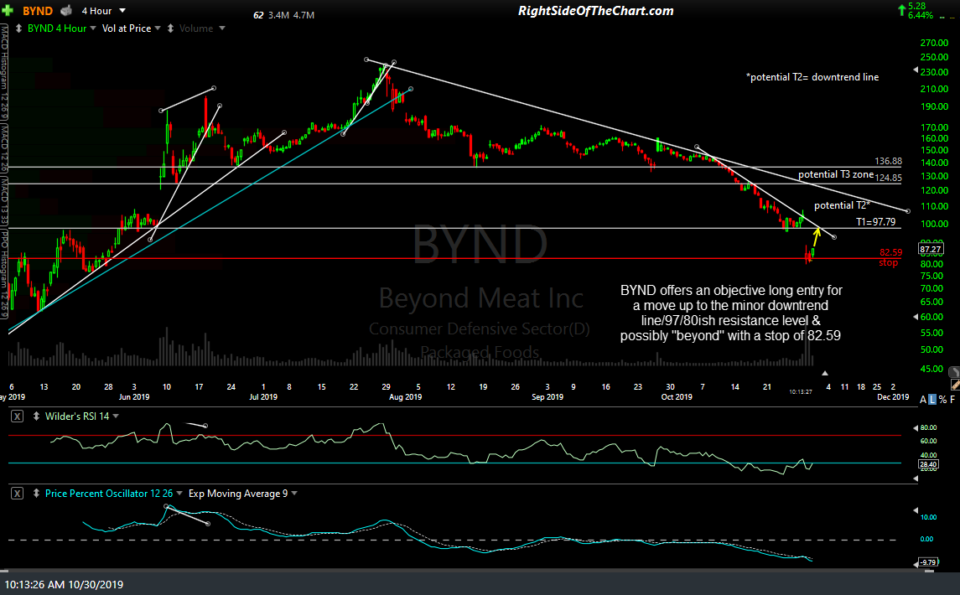The width and height of the screenshot is (960, 595).
Task: Select the stamp icon next to BYND symbol
Action: (65, 10)
